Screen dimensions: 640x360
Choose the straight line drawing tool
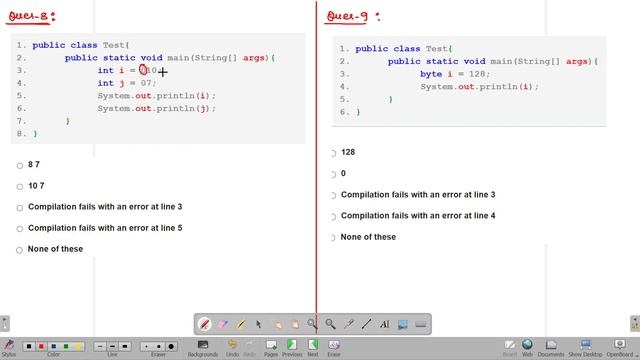pos(366,324)
